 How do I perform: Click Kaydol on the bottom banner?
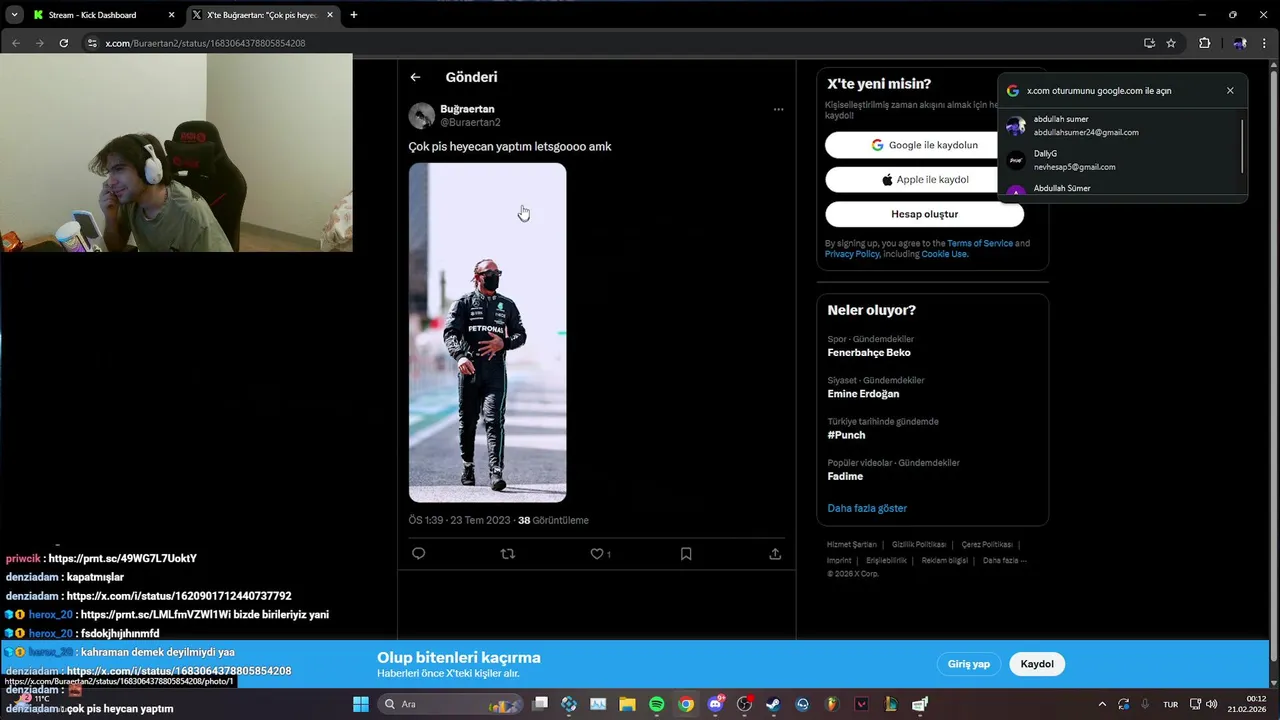[1037, 664]
